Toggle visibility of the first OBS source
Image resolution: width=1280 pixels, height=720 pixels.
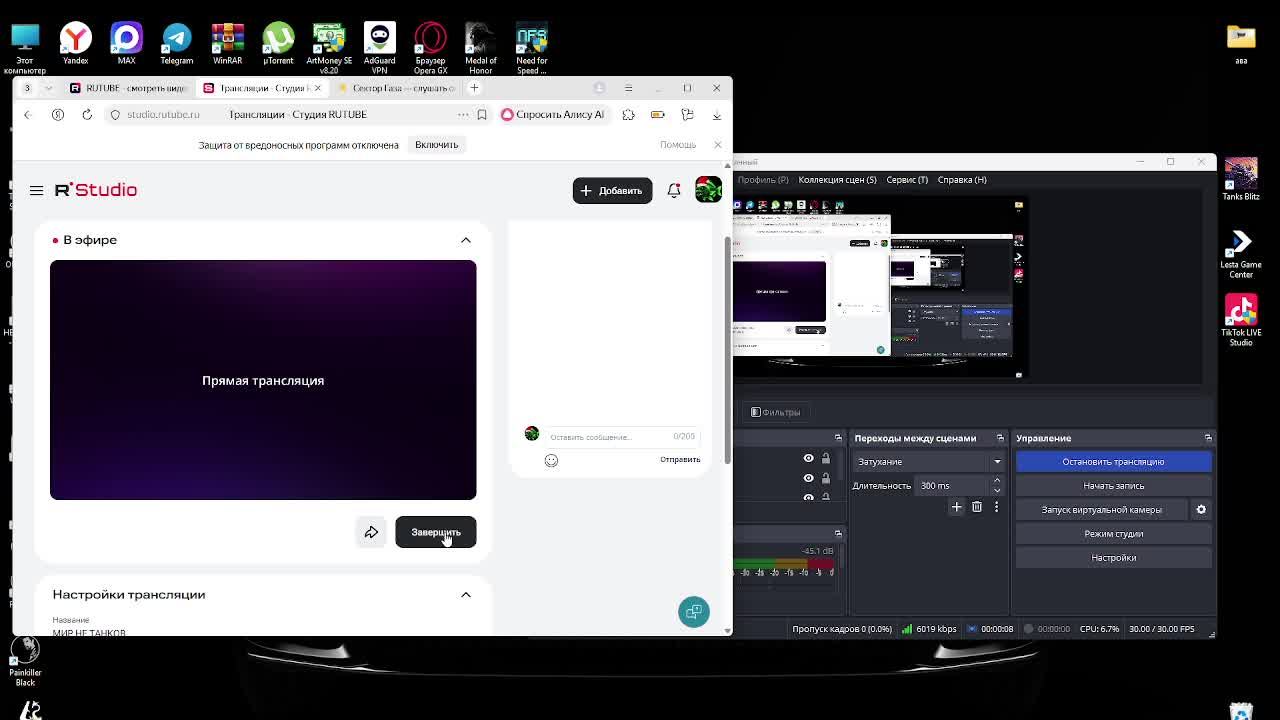pyautogui.click(x=808, y=459)
